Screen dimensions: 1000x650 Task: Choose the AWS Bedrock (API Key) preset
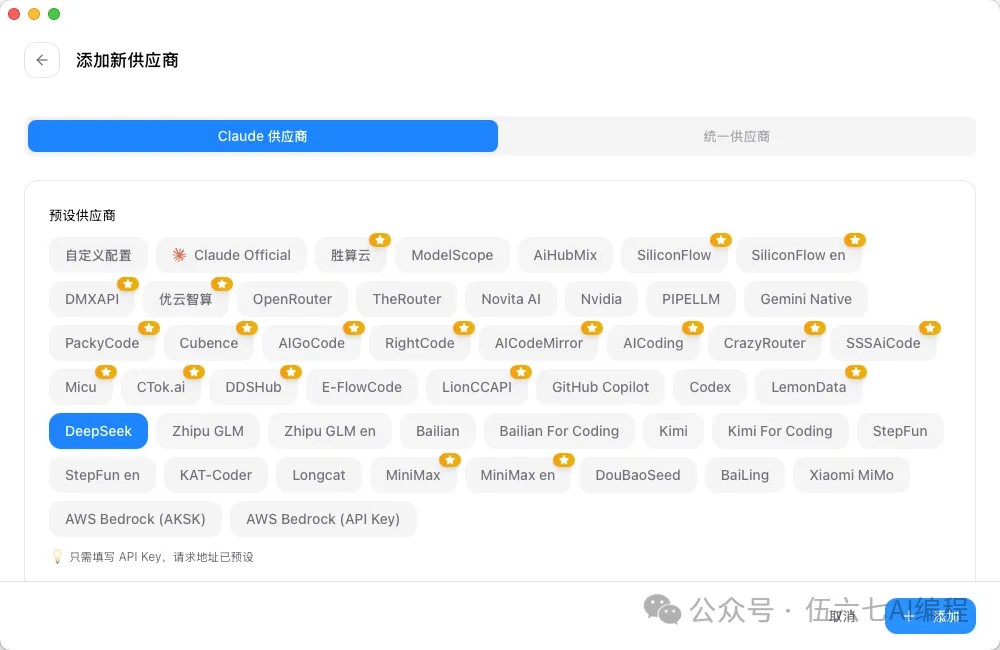coord(323,519)
